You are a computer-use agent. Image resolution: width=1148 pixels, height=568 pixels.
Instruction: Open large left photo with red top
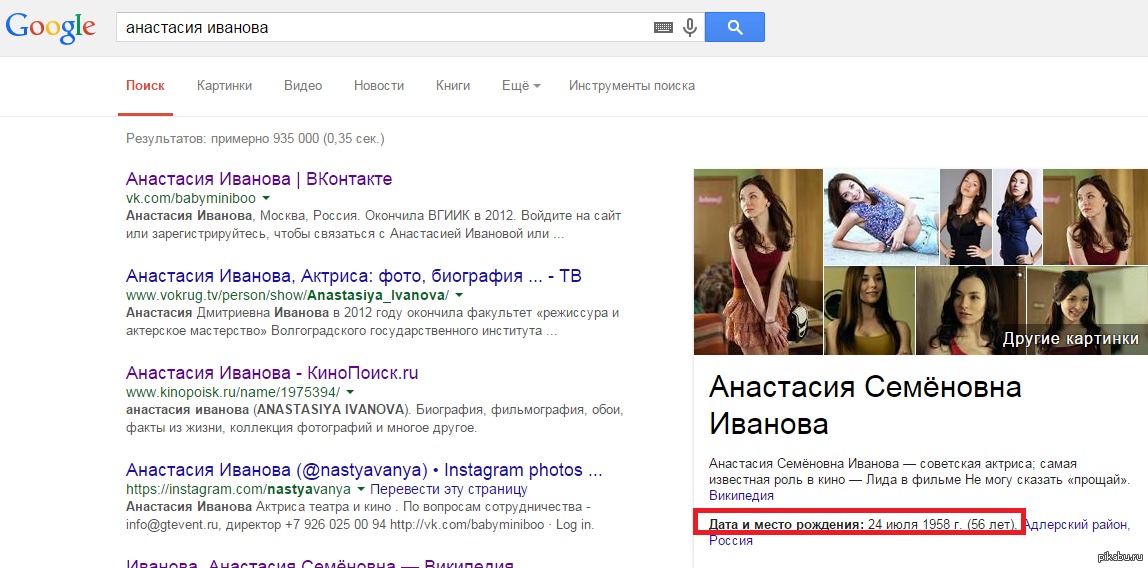pos(758,262)
